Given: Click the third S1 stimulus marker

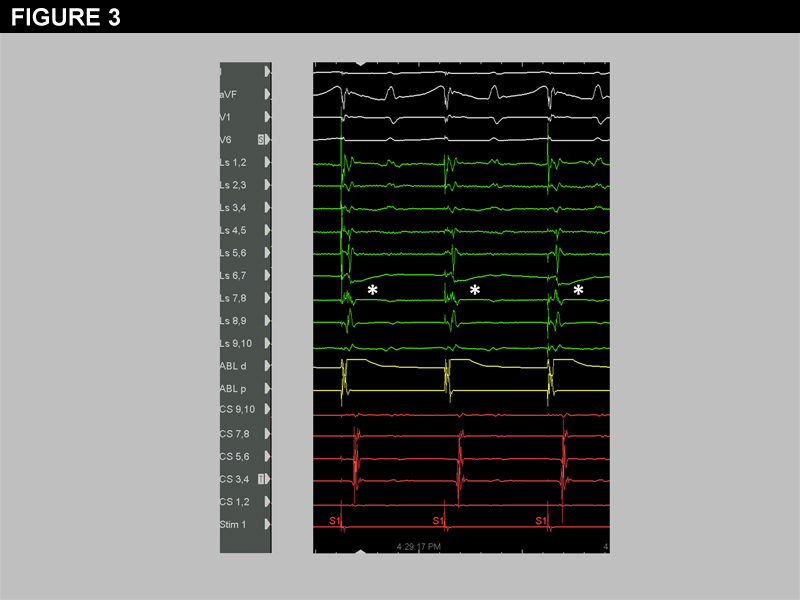Looking at the screenshot, I should coord(541,521).
